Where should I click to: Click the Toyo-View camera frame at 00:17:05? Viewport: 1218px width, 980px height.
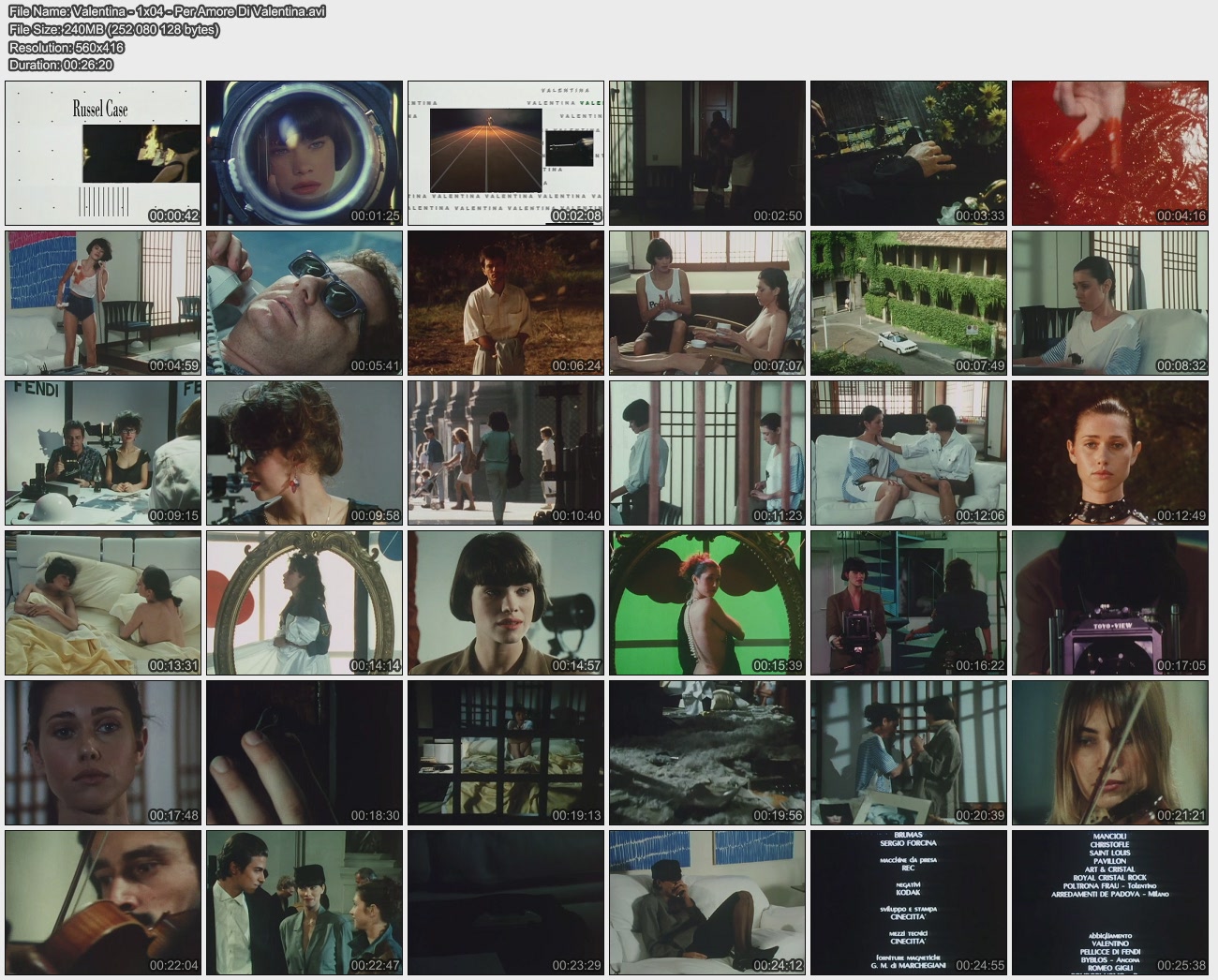click(x=1109, y=602)
